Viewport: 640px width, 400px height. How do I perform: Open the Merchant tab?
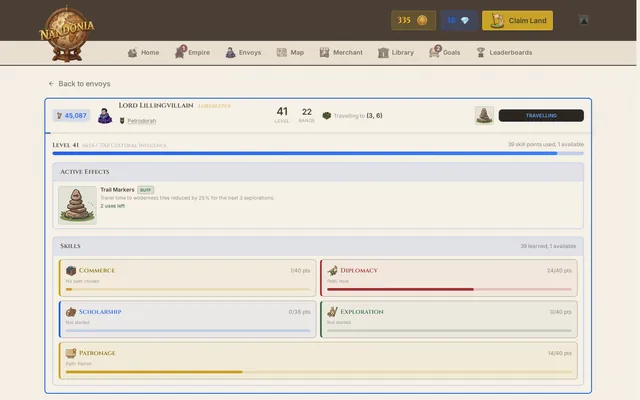click(341, 53)
